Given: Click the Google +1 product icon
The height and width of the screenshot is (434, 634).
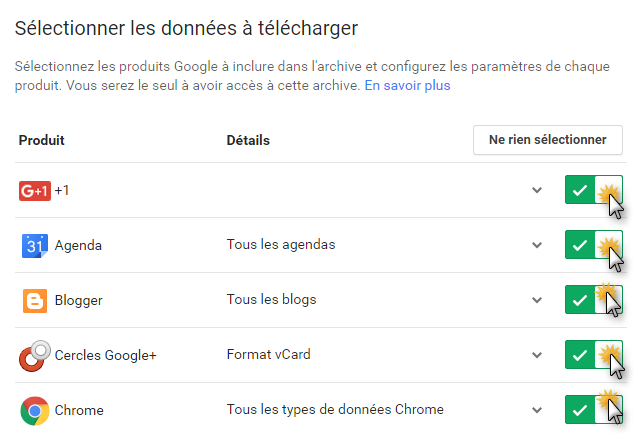Looking at the screenshot, I should [34, 190].
